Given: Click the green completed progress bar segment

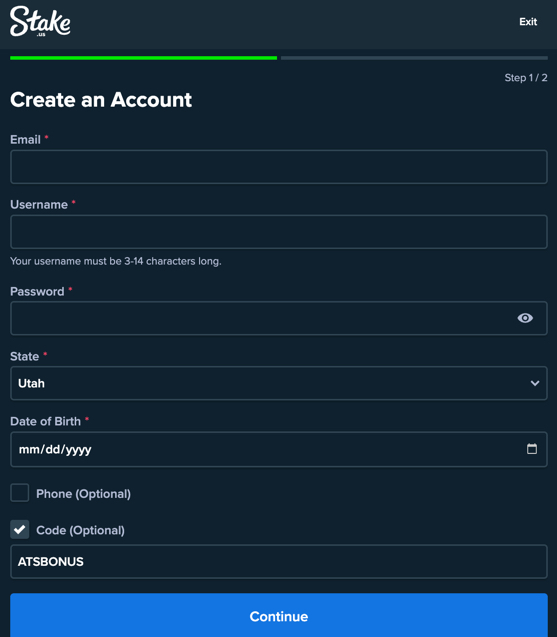Looking at the screenshot, I should click(143, 58).
